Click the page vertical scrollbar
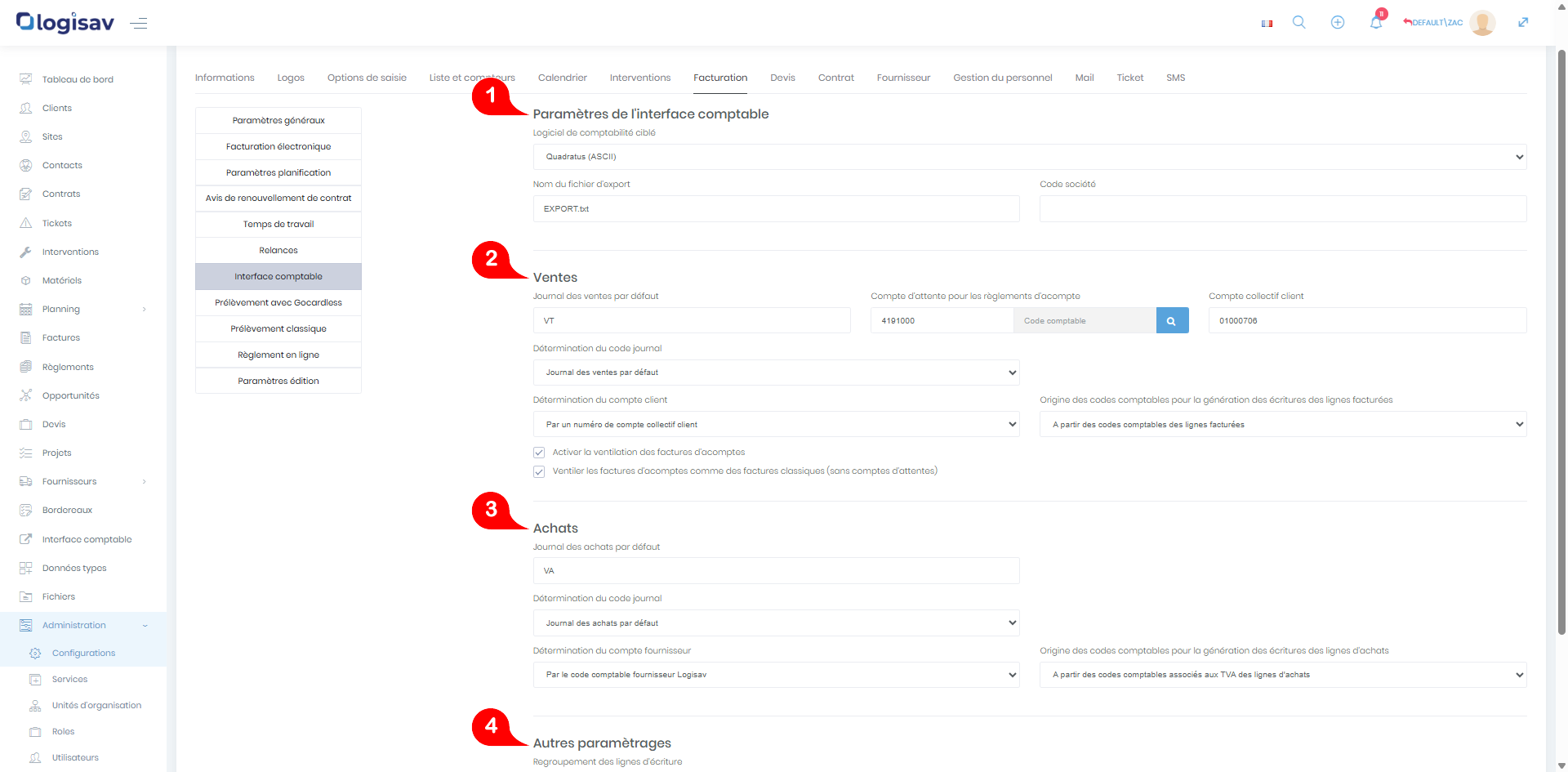This screenshot has width=1568, height=772. coord(1561,327)
